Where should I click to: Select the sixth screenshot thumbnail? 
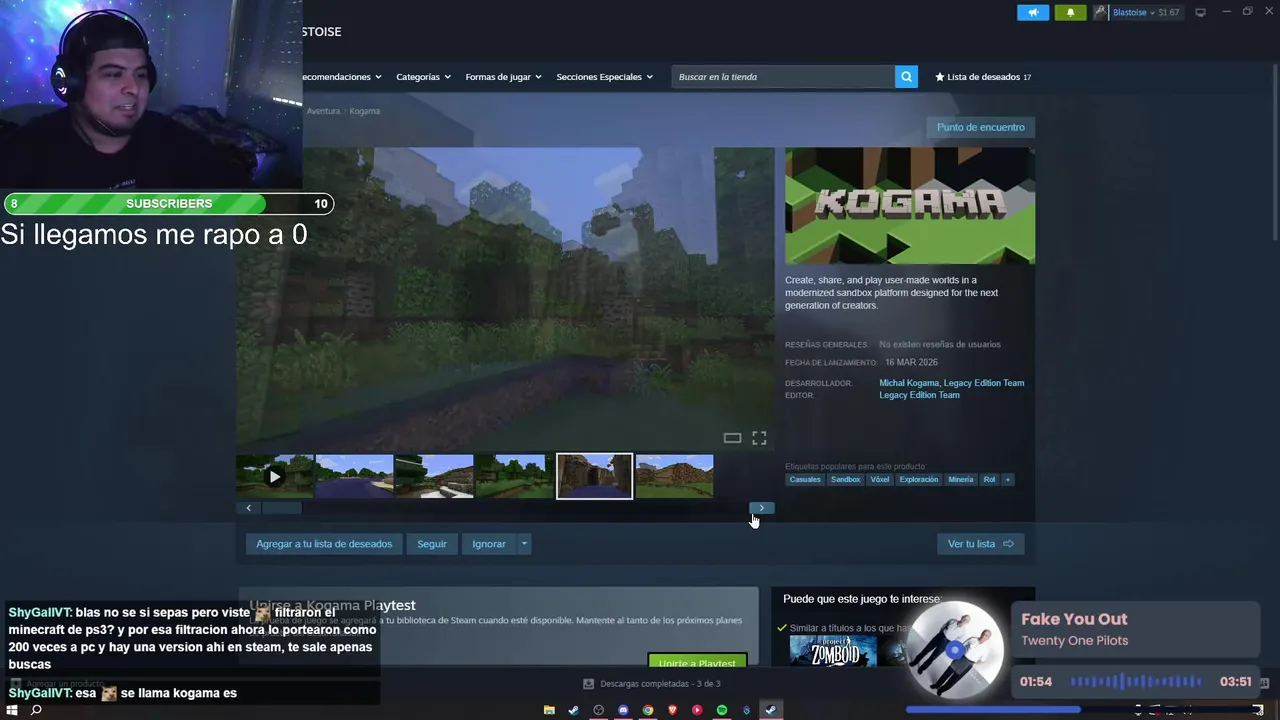pyautogui.click(x=674, y=477)
